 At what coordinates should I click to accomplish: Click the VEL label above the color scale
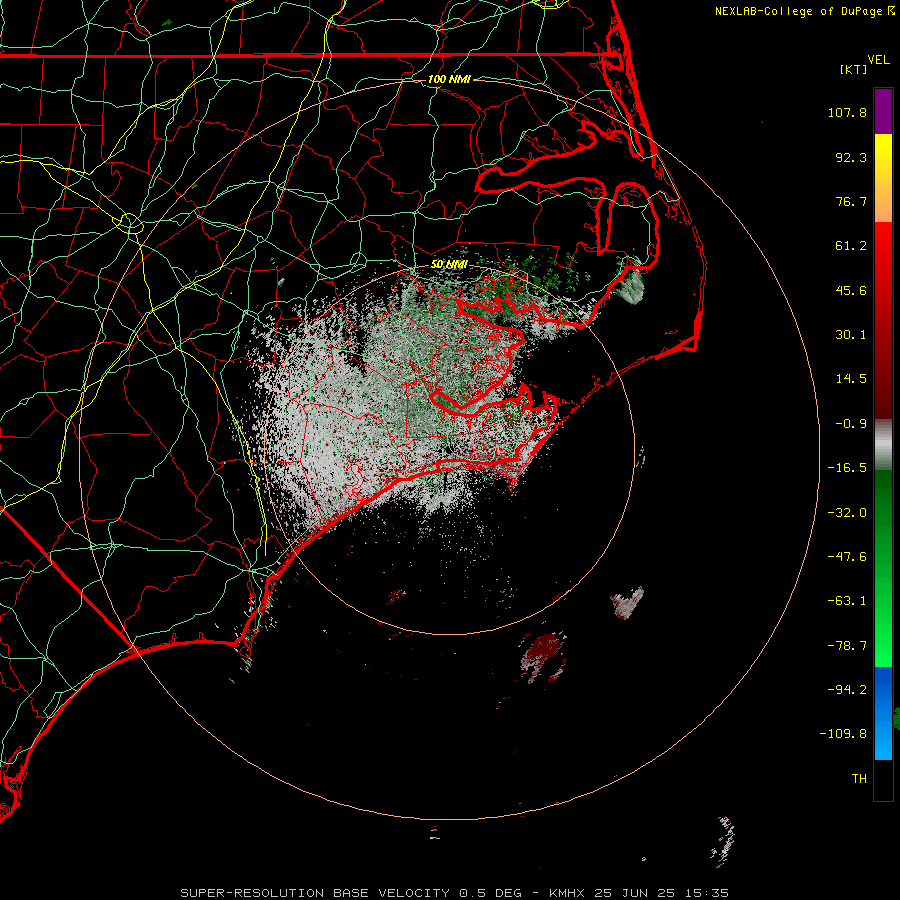tap(878, 60)
